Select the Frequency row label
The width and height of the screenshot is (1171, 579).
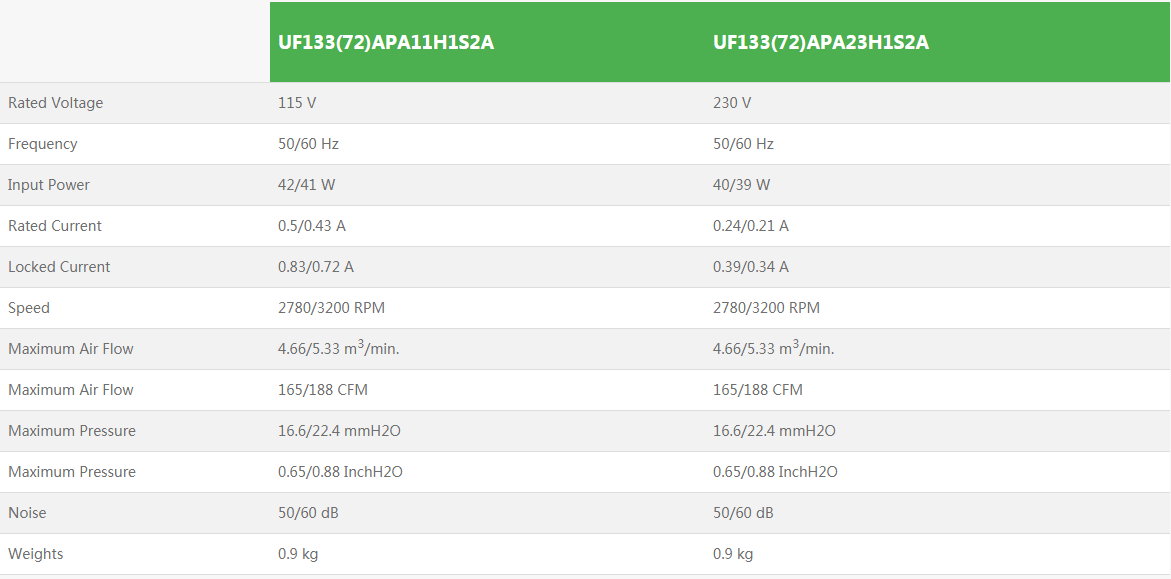click(42, 144)
